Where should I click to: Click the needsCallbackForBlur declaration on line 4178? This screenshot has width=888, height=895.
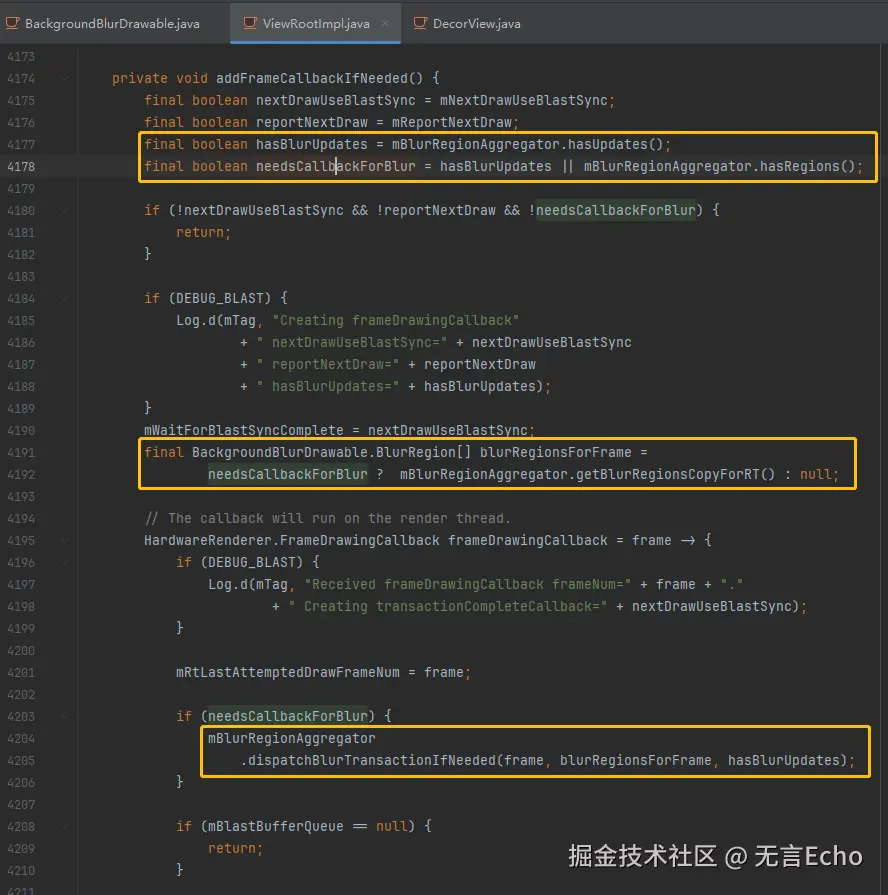click(336, 167)
